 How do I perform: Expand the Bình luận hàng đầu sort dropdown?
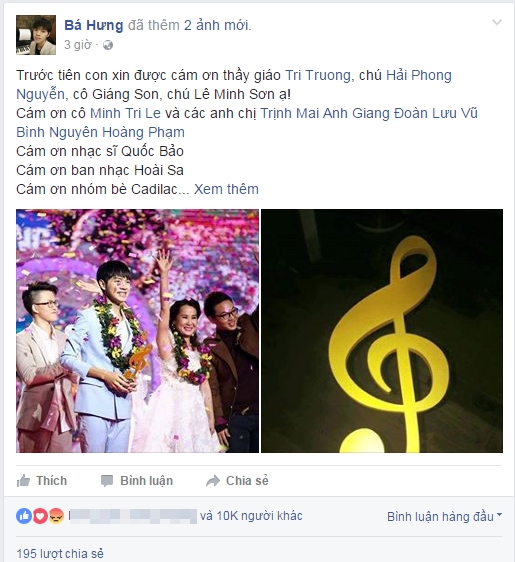click(444, 516)
